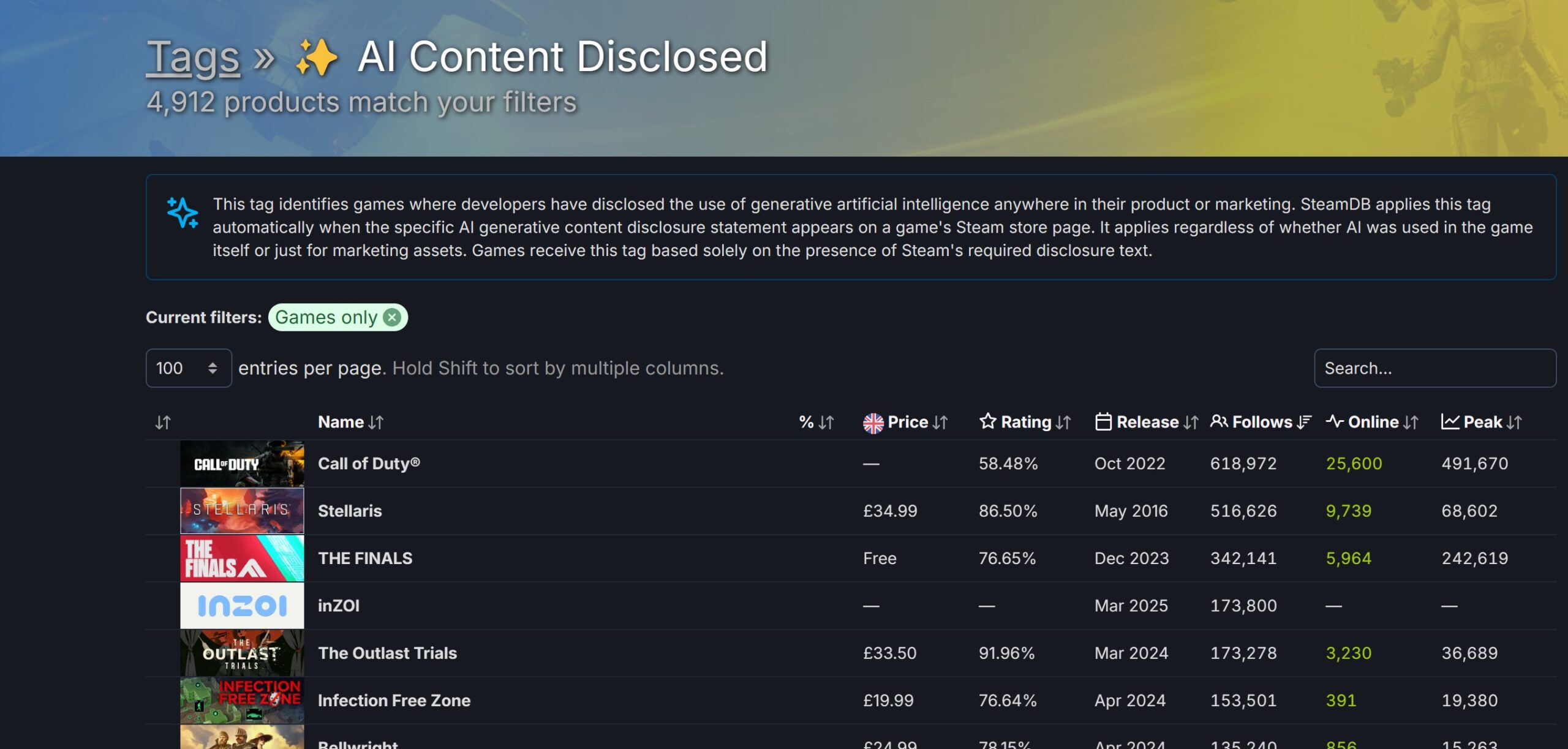Image resolution: width=1568 pixels, height=749 pixels.
Task: Sort table by Rating column
Action: click(x=1025, y=422)
